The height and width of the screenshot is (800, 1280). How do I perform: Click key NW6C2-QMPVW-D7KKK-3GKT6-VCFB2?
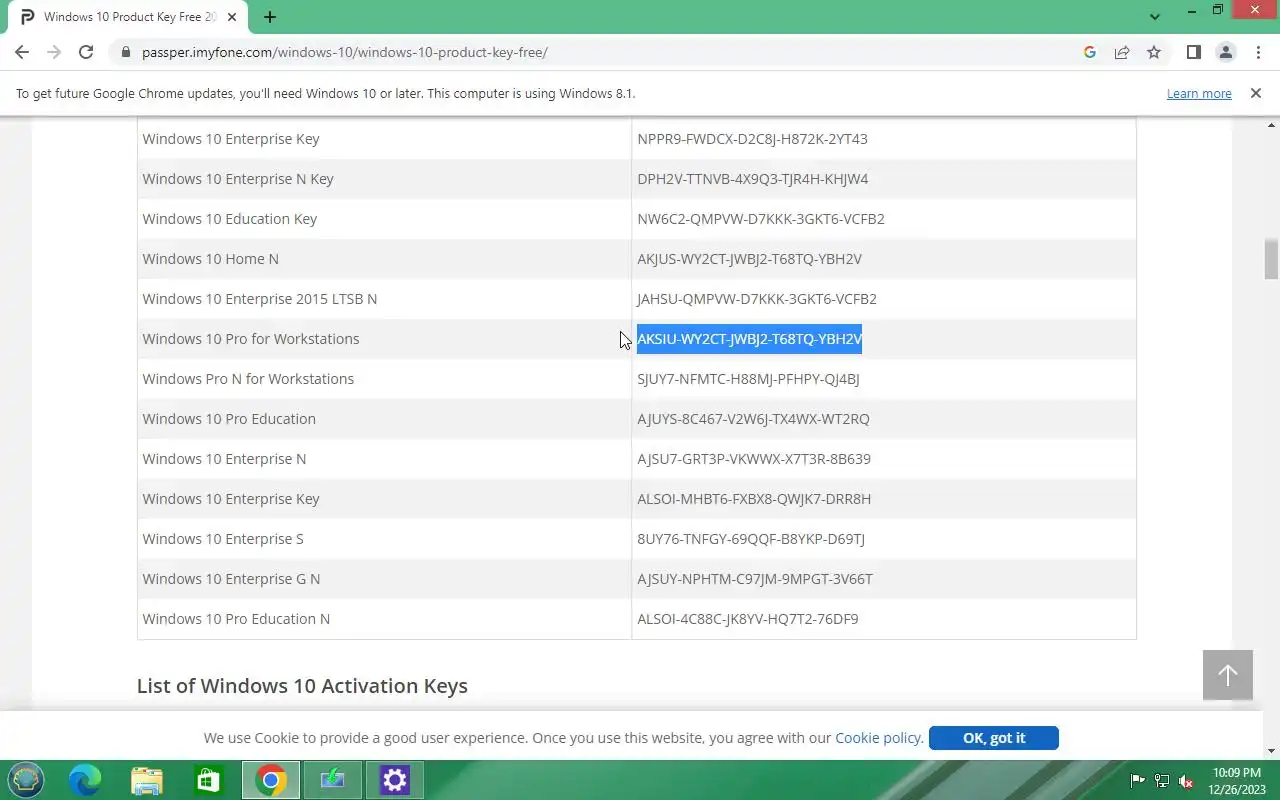[761, 219]
